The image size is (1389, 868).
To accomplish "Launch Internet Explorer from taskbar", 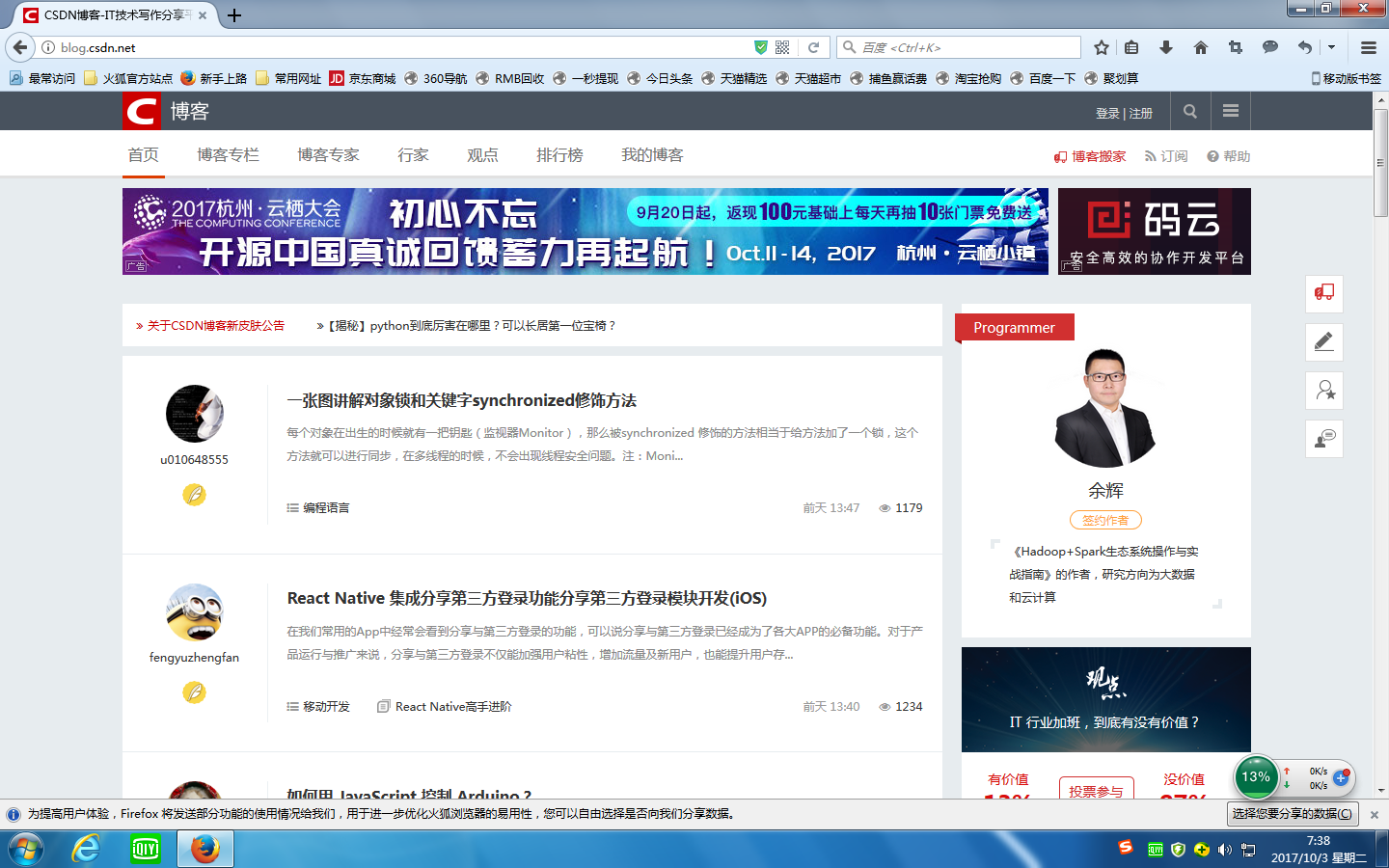I will pyautogui.click(x=87, y=850).
